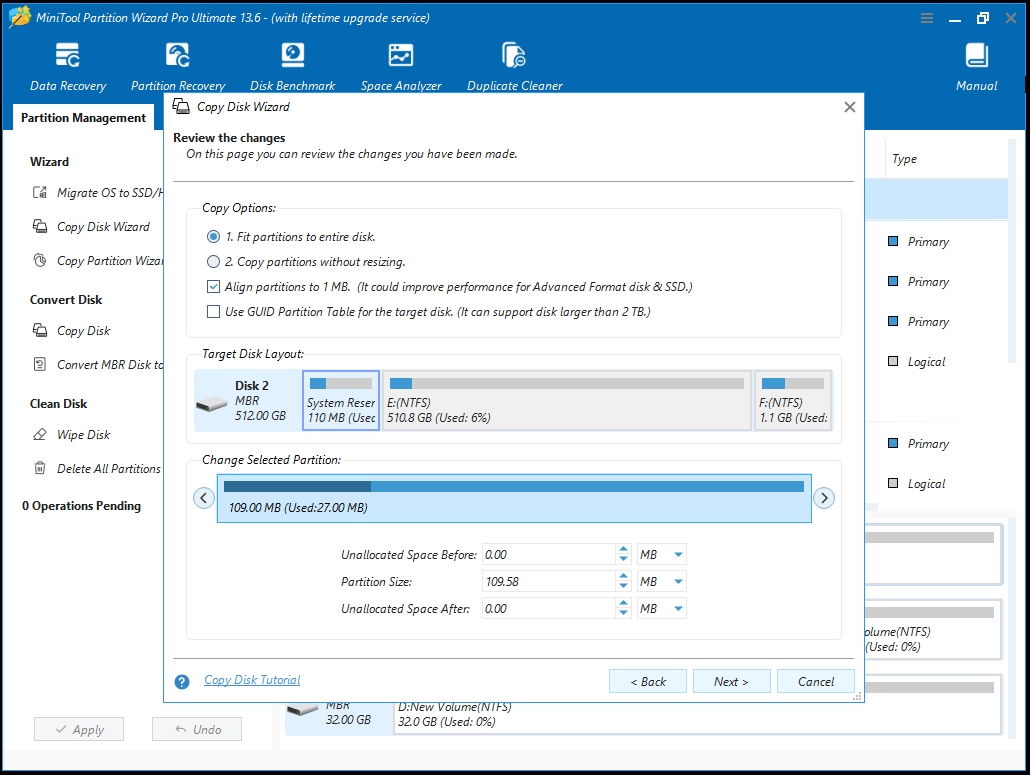Image resolution: width=1030 pixels, height=775 pixels.
Task: Click Copy Partition Wizard sidebar icon
Action: pyautogui.click(x=40, y=261)
